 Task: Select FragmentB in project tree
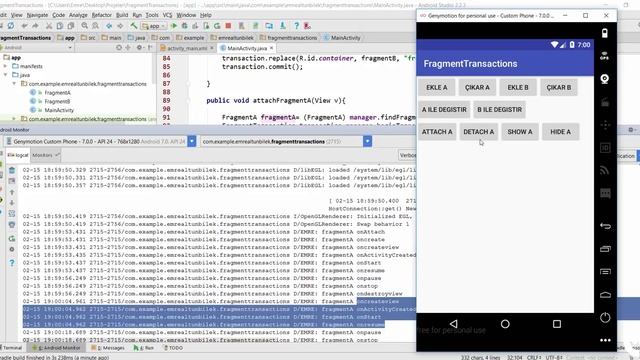point(57,101)
